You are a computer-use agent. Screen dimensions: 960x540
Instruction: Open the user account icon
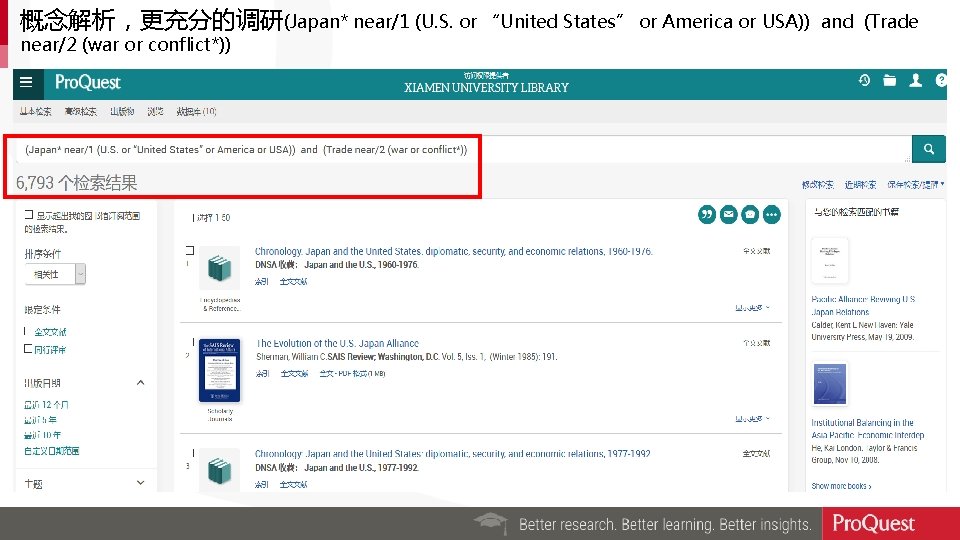(x=915, y=80)
